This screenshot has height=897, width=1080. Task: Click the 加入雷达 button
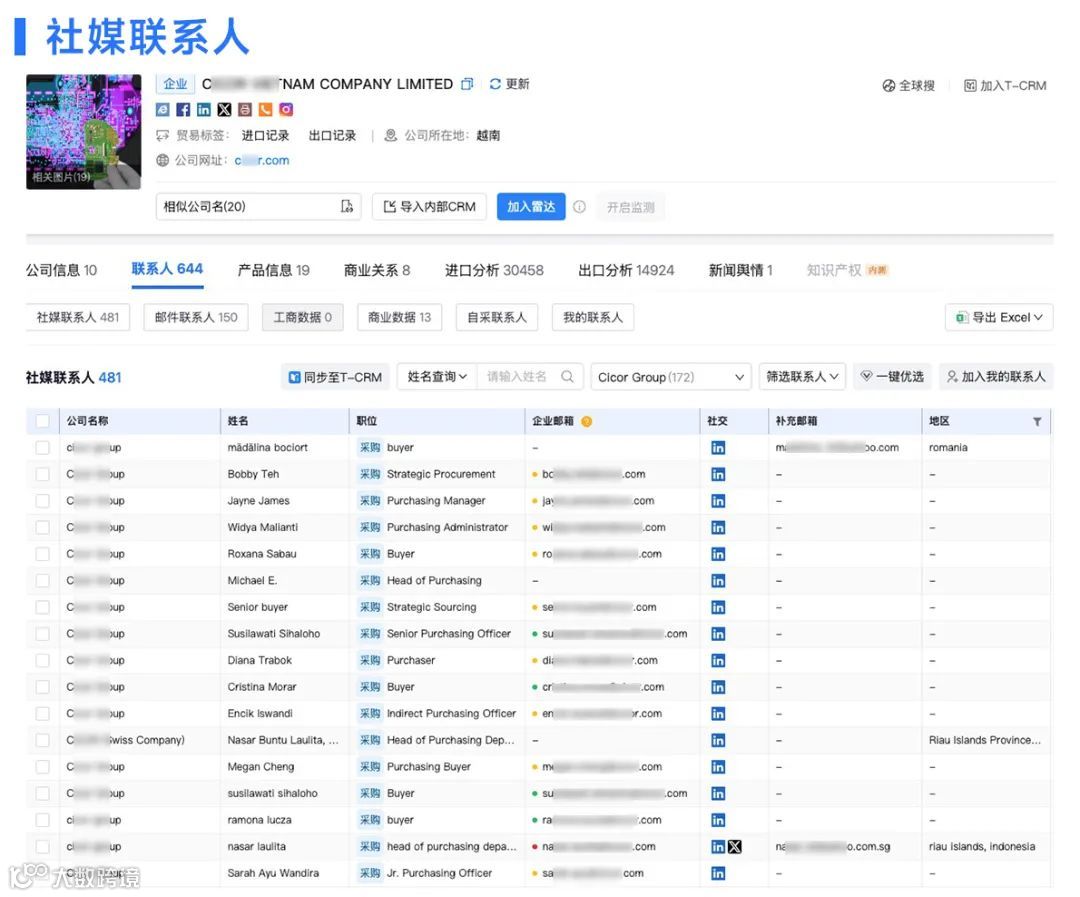(x=531, y=207)
